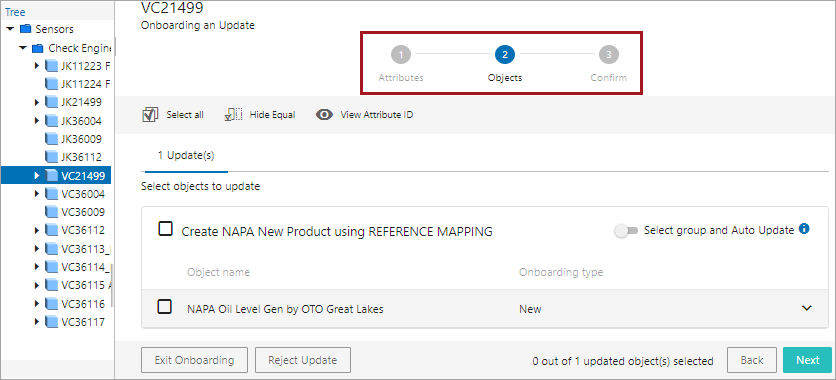Select VC36112 in the tree
The image size is (836, 380).
click(83, 230)
